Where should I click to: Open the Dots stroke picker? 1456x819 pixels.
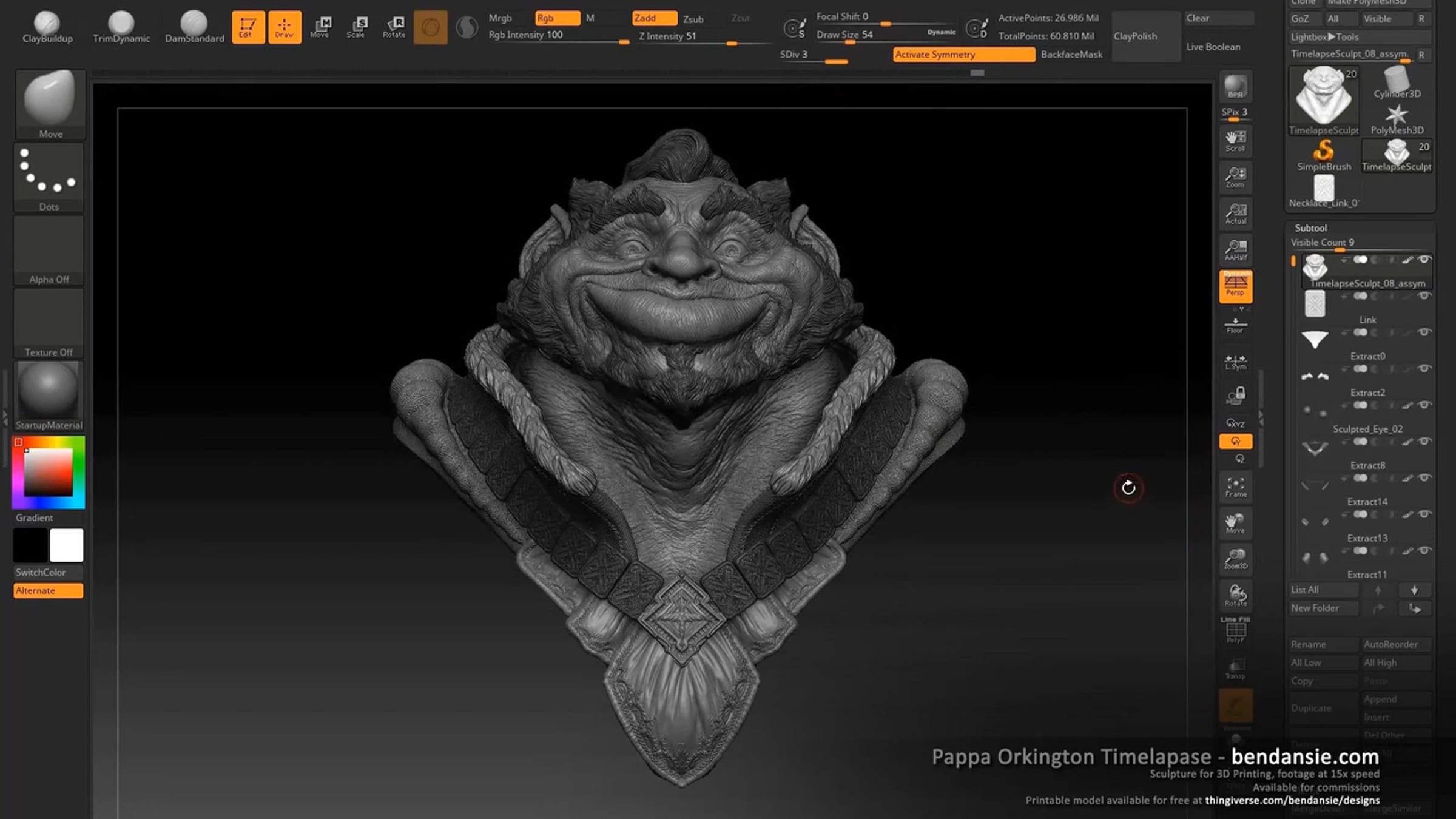49,177
